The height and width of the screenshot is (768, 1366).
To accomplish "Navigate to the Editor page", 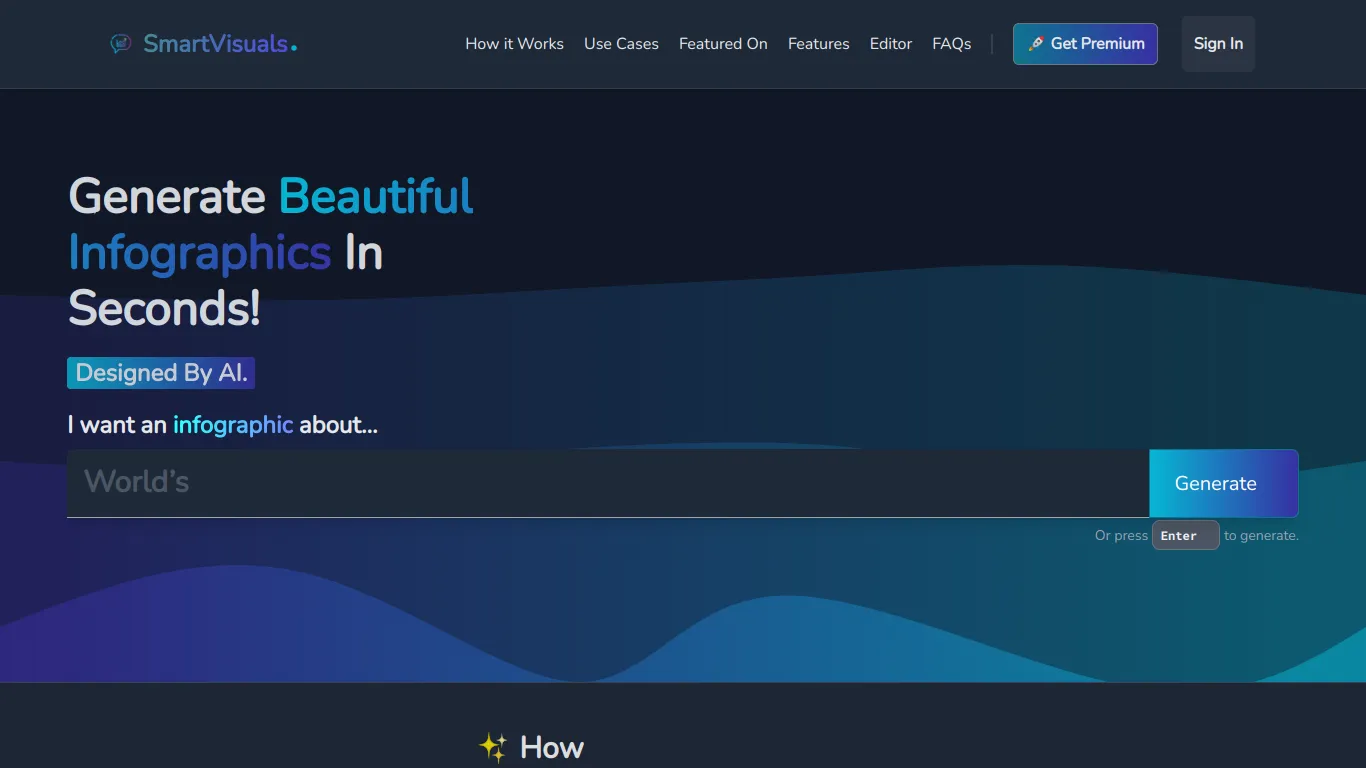I will 890,44.
